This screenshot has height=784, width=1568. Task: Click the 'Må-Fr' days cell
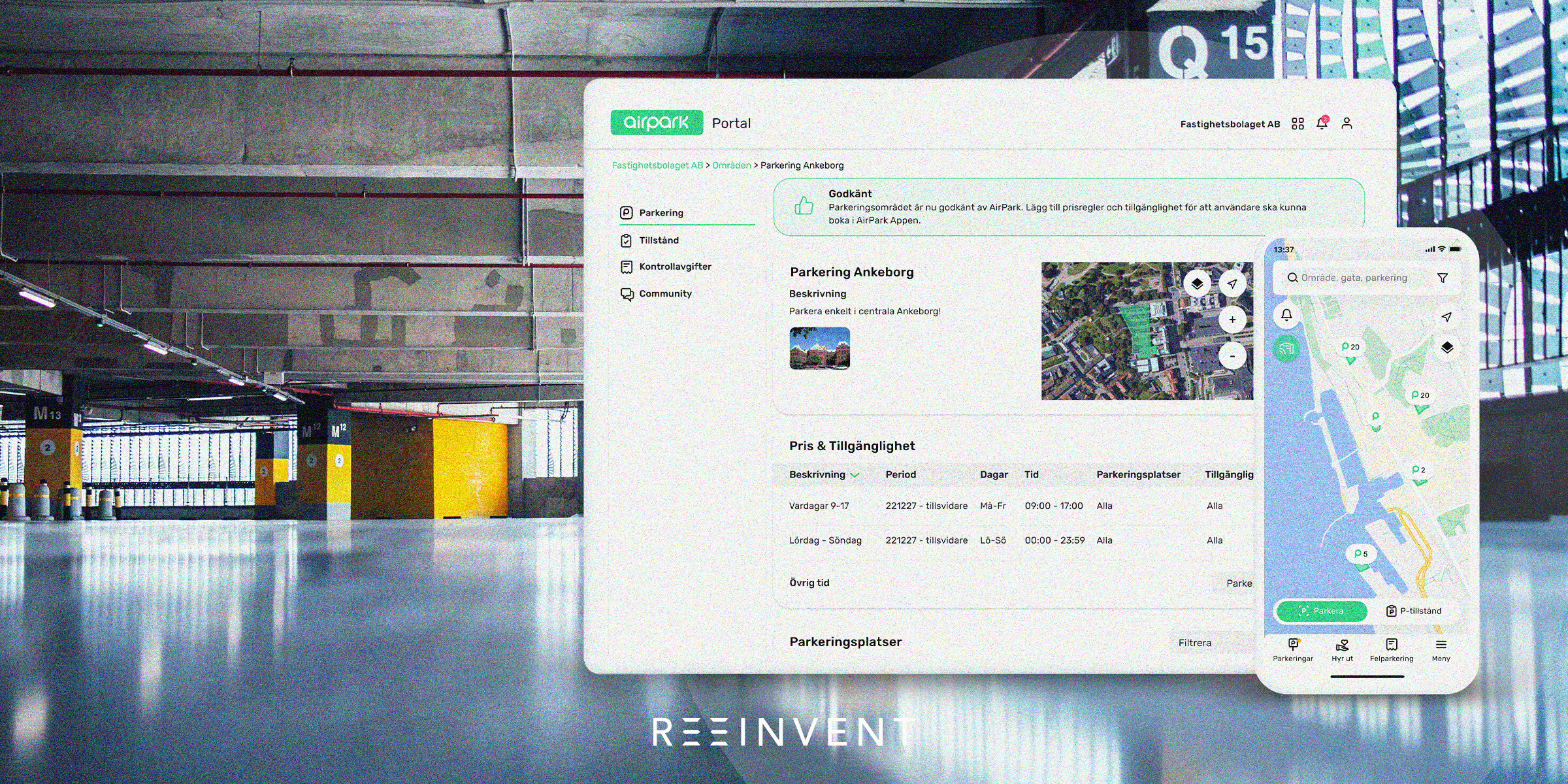(x=993, y=506)
